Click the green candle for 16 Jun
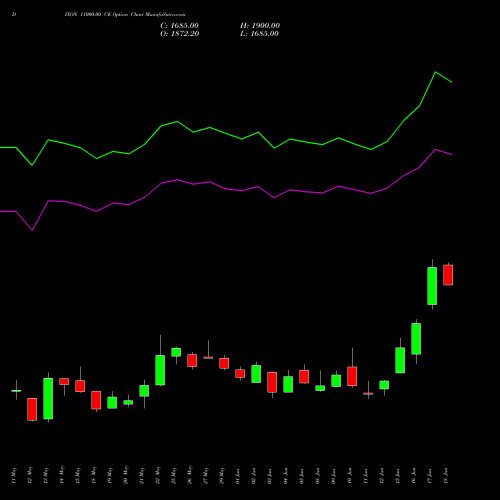Screen dimensions: 500x500 pyautogui.click(x=416, y=339)
